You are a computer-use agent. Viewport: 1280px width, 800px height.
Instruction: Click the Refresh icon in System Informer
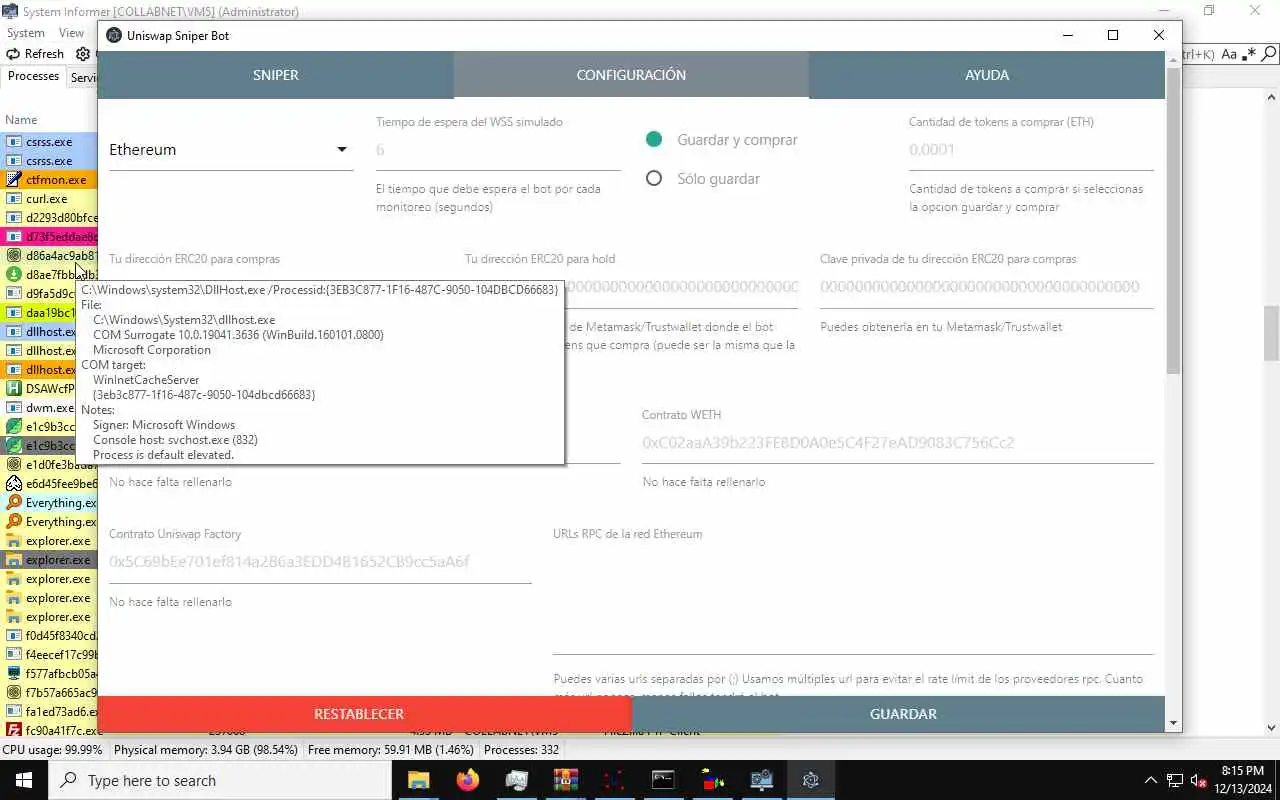point(13,54)
